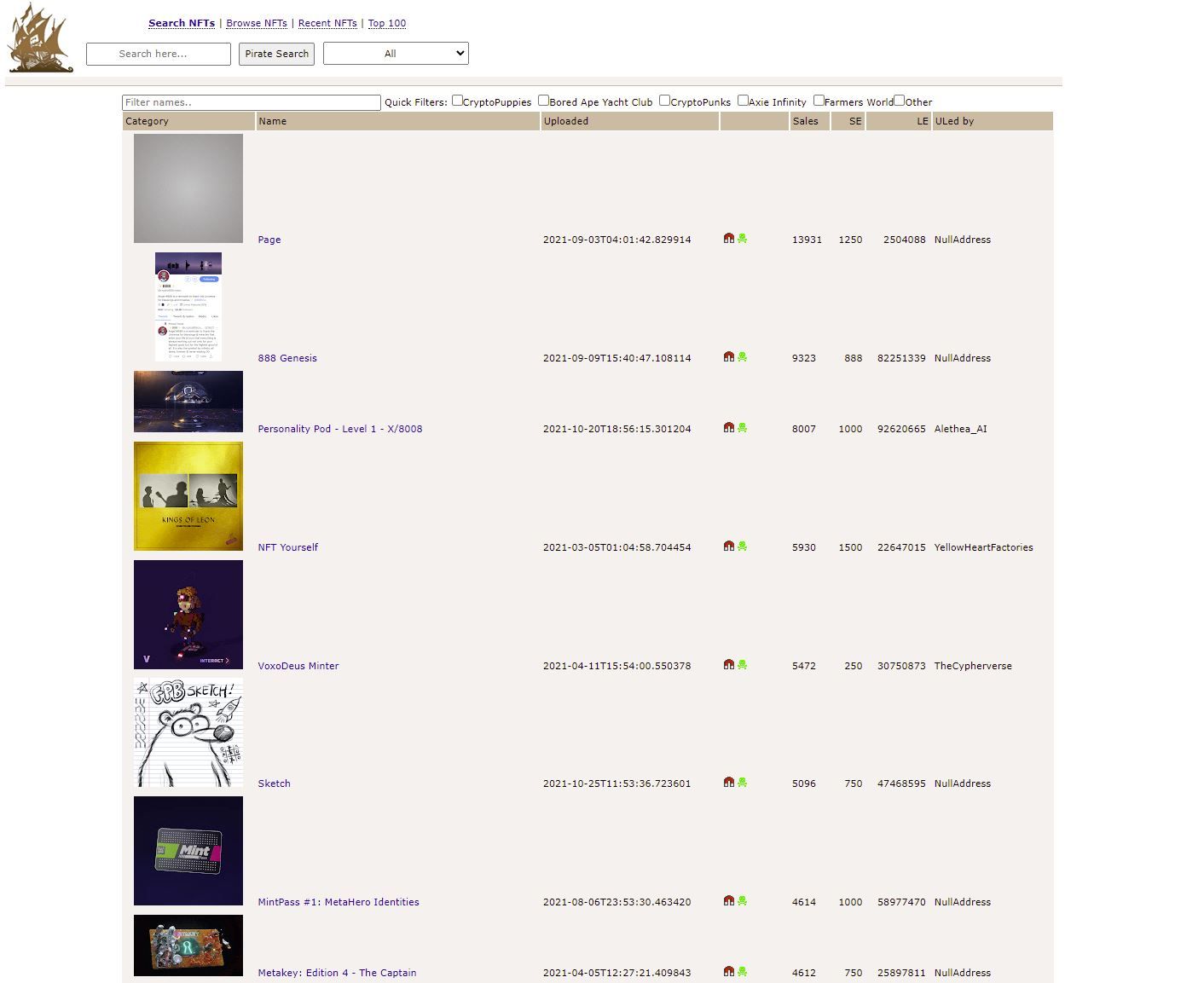This screenshot has height=983, width=1204.
Task: Enable the Farmers World filter checkbox
Action: point(819,101)
